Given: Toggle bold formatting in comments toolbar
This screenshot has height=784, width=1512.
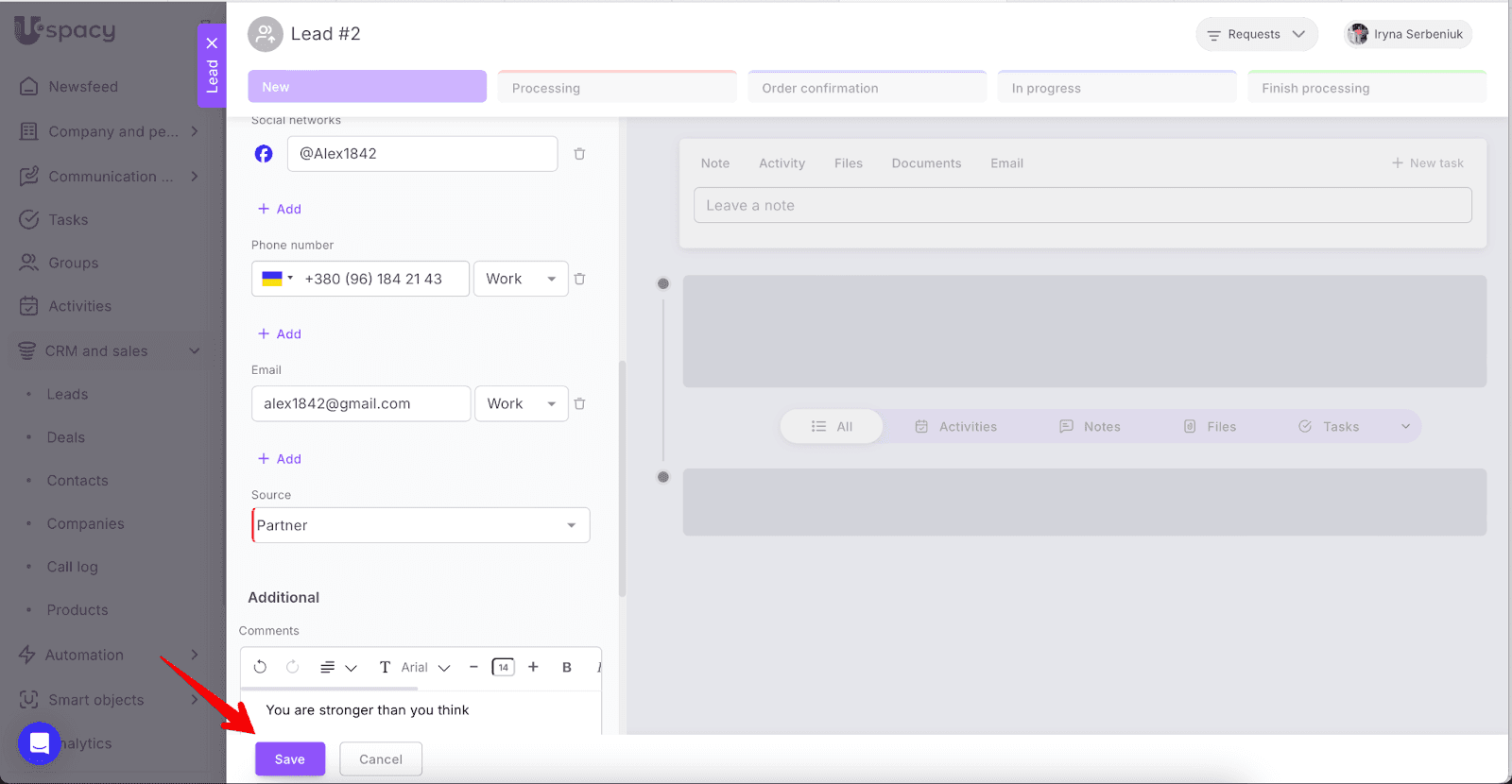Looking at the screenshot, I should [567, 667].
